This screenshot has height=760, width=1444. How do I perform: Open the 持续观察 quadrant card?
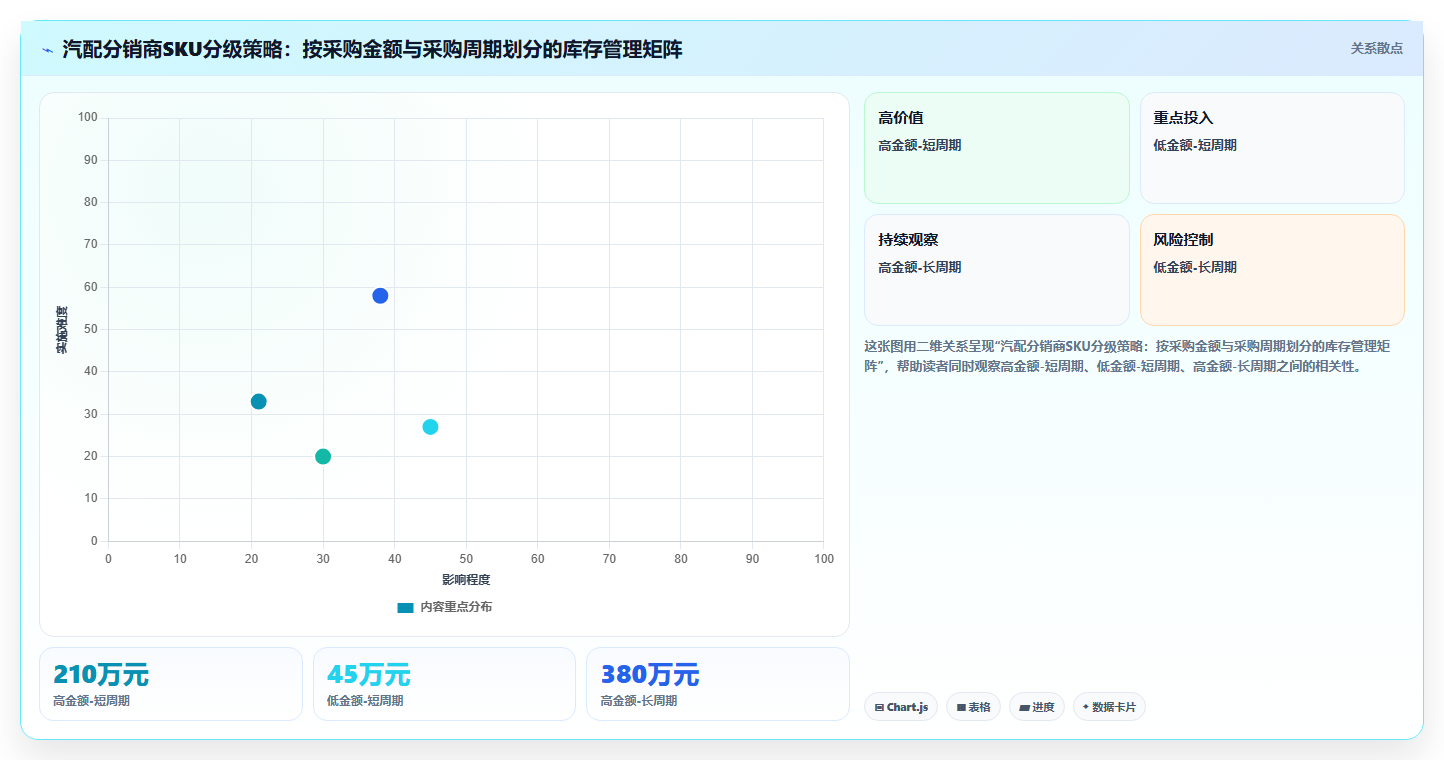click(996, 270)
